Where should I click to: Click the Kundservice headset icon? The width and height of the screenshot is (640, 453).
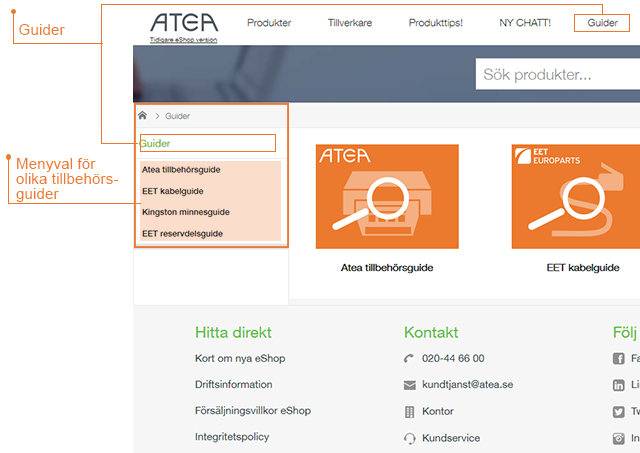tap(409, 438)
